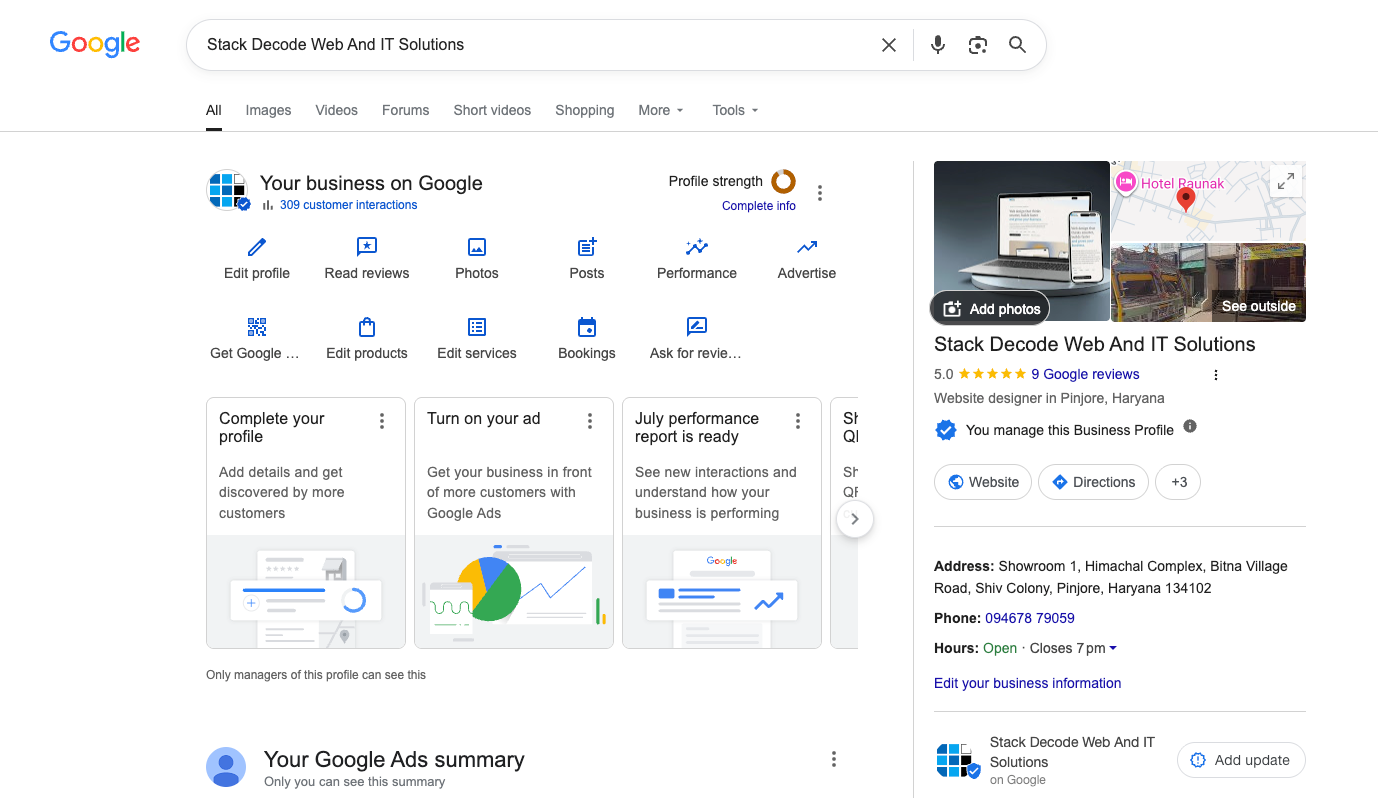Expand the Tools dropdown
The height and width of the screenshot is (798, 1378).
pos(736,110)
